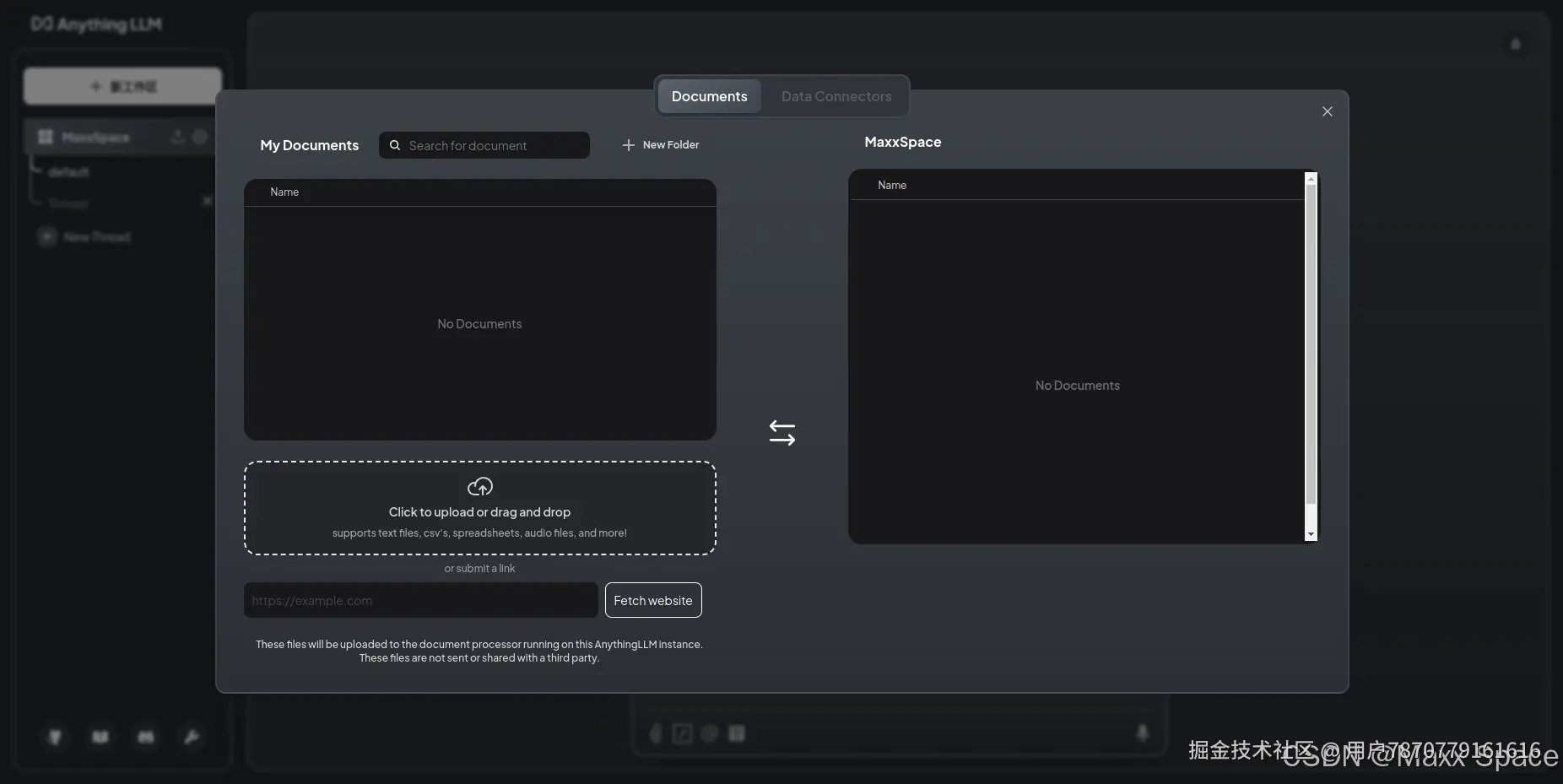Click the magnifier icon in document search

coord(395,145)
